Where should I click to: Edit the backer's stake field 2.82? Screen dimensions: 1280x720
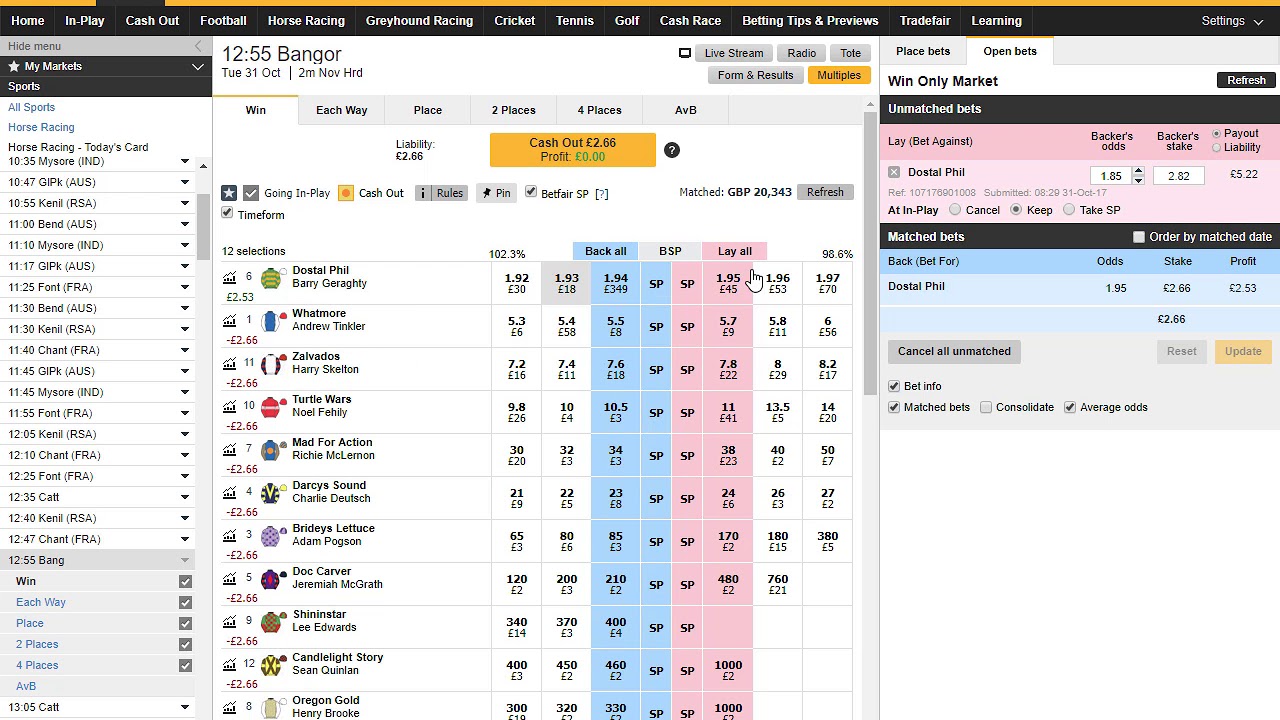coord(1179,176)
